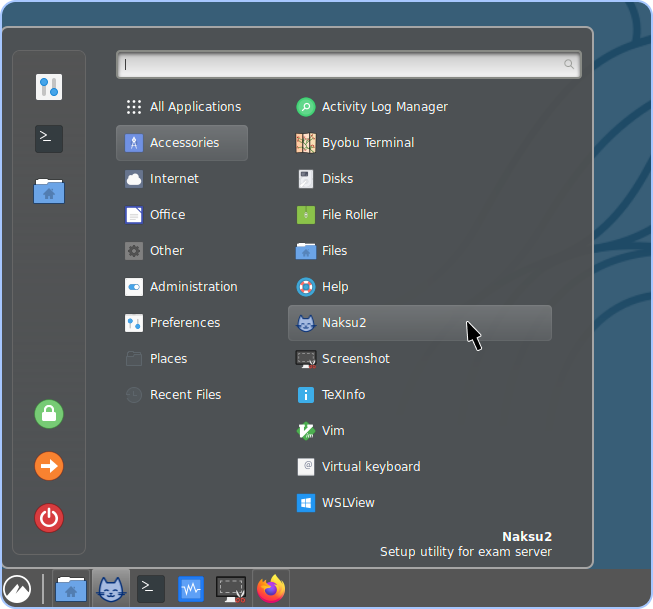Open home folder icon in favorites sidebar

(49, 191)
